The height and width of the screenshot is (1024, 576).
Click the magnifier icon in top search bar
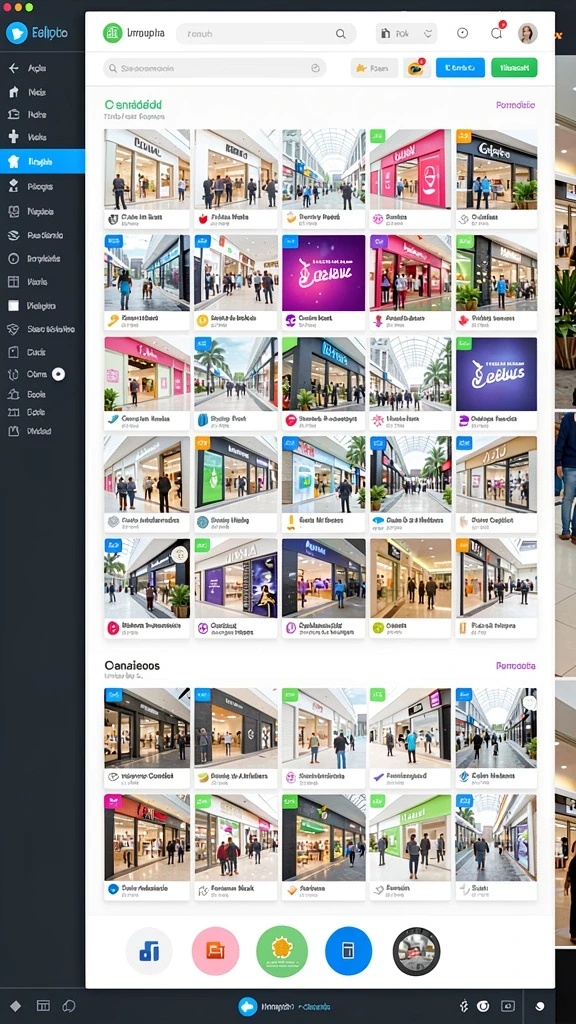click(x=340, y=33)
